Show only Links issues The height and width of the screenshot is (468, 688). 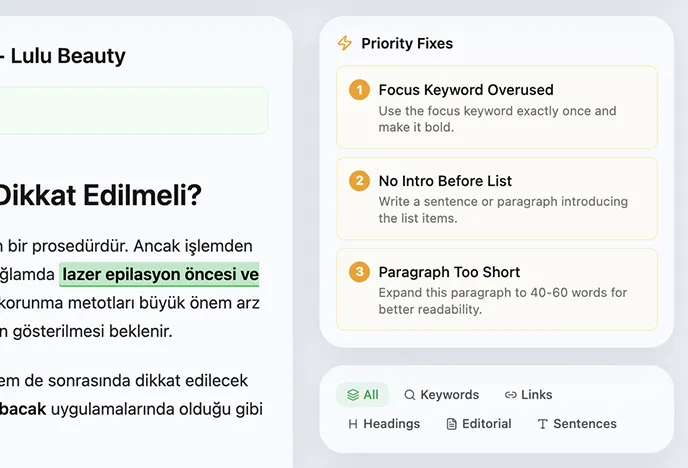click(x=528, y=395)
